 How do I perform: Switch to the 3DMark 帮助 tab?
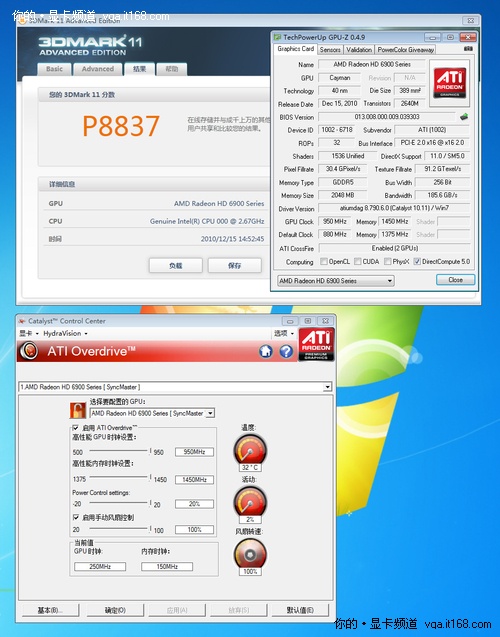pos(172,69)
